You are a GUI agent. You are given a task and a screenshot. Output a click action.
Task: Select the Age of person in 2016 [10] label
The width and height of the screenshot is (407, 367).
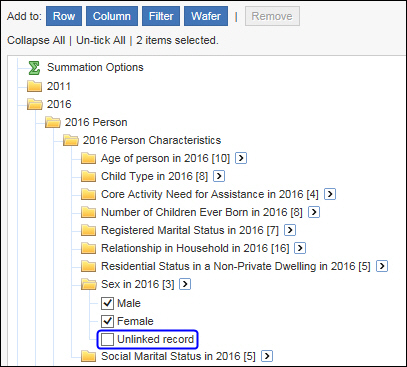click(166, 158)
